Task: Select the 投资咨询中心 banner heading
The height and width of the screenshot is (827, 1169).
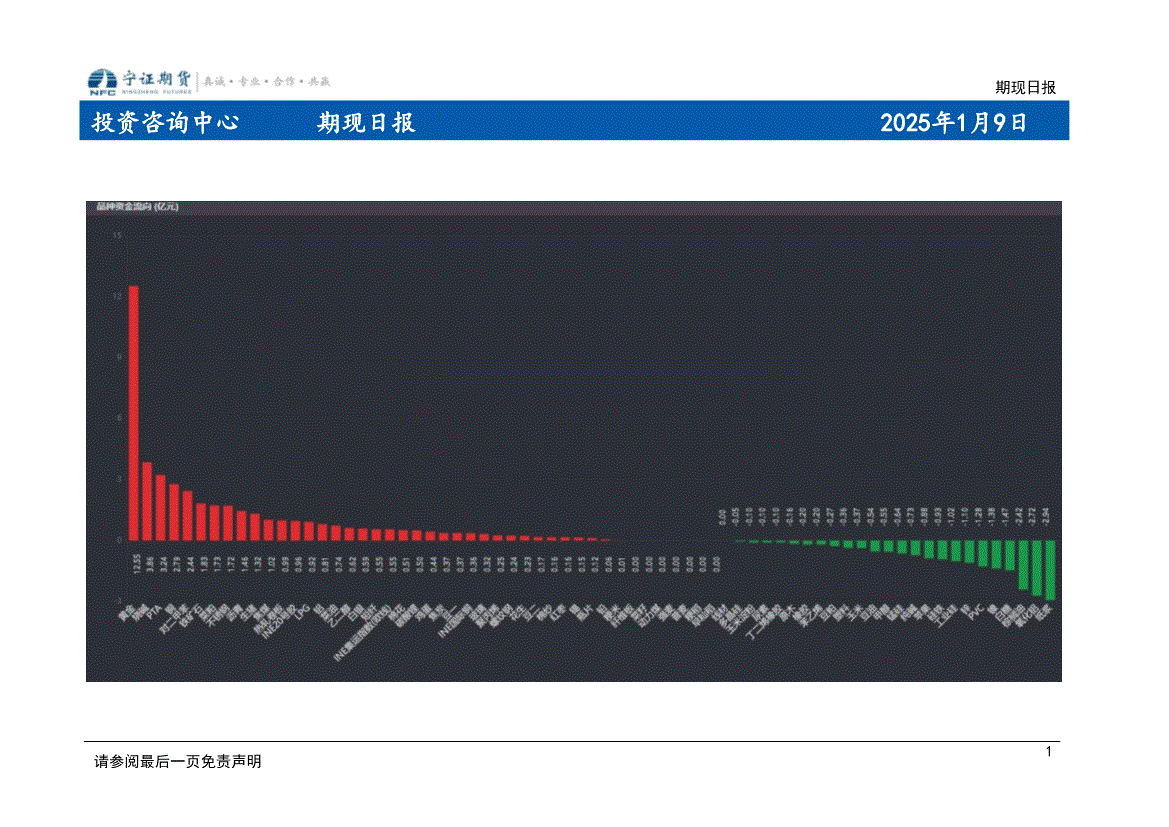Action: [166, 122]
